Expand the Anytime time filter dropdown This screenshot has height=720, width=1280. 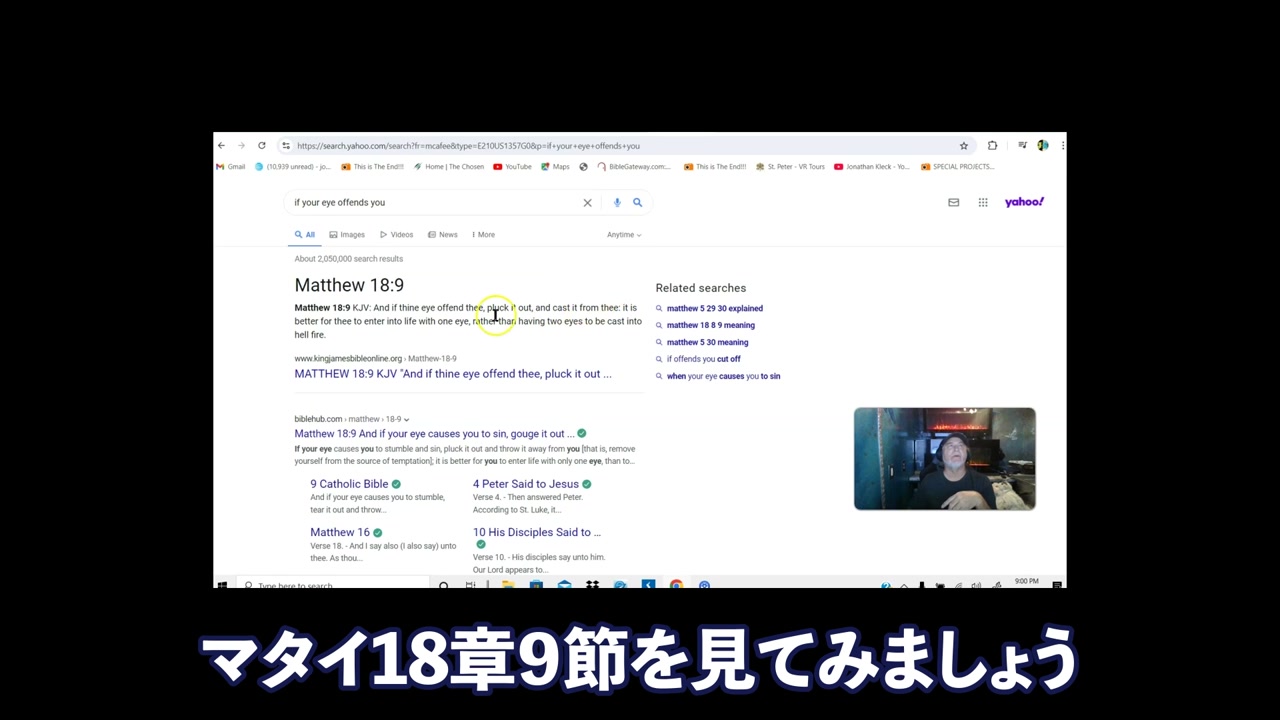624,235
